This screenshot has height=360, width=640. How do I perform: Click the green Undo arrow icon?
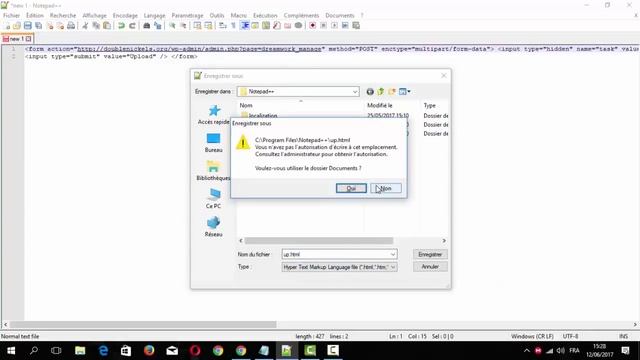121,26
